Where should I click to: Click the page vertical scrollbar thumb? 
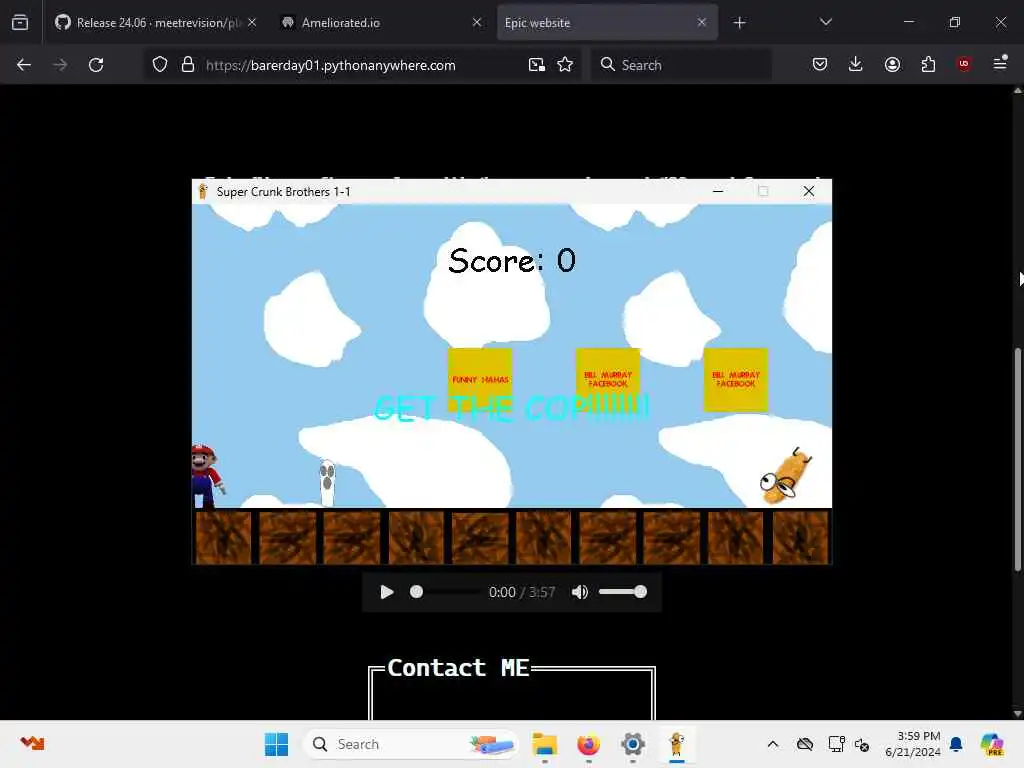(x=1017, y=460)
